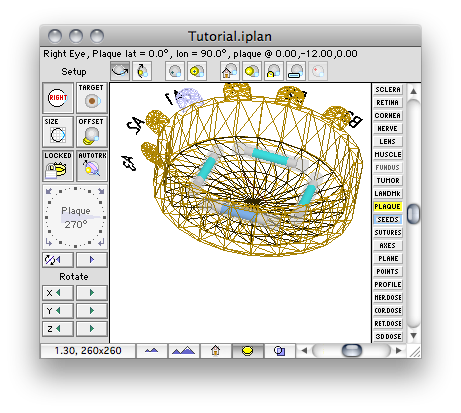The image size is (461, 413).
Task: Click the Plaque 270° rotation dial
Action: 75,217
